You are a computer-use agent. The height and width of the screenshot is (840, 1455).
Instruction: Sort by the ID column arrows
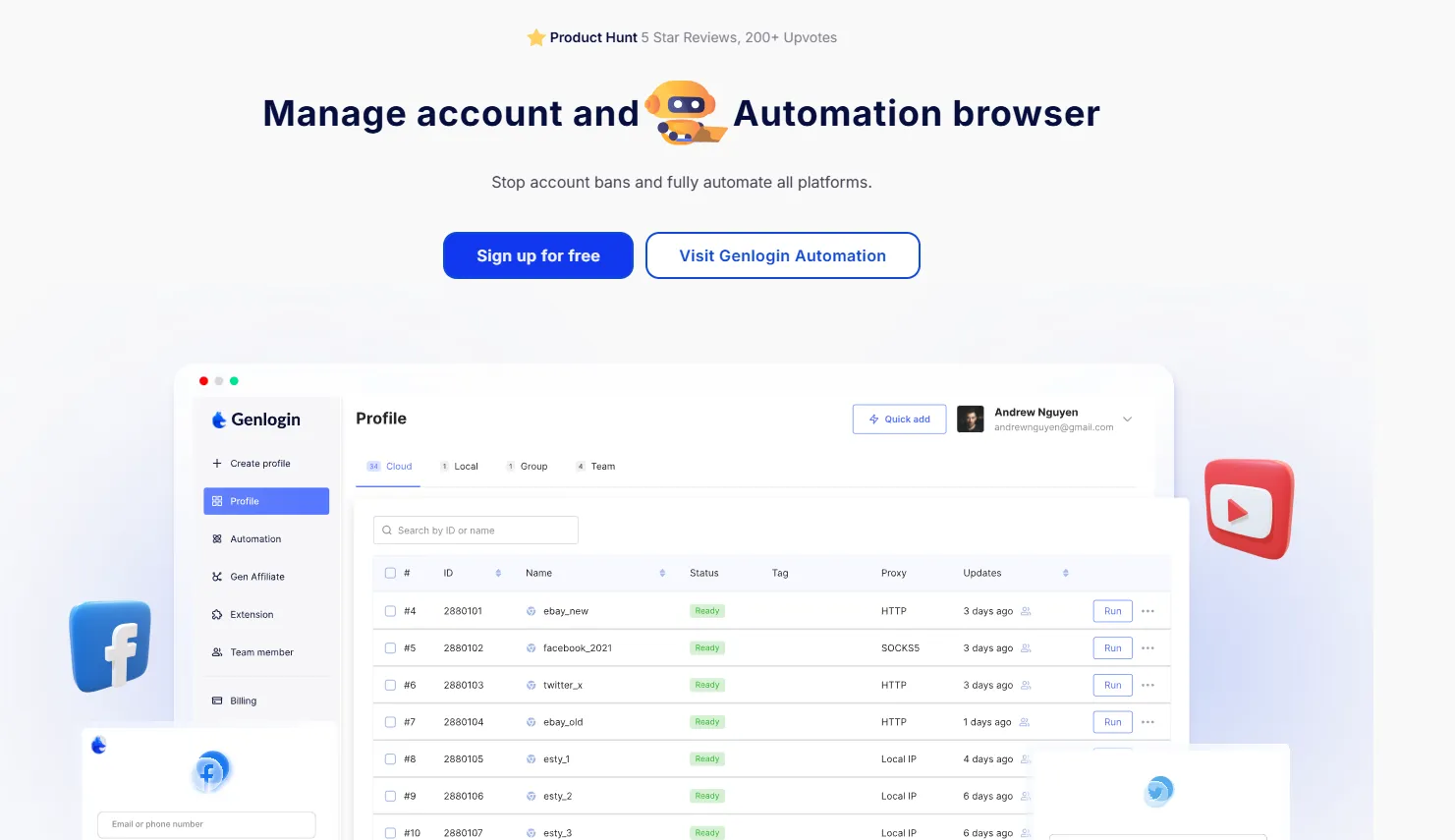(498, 573)
